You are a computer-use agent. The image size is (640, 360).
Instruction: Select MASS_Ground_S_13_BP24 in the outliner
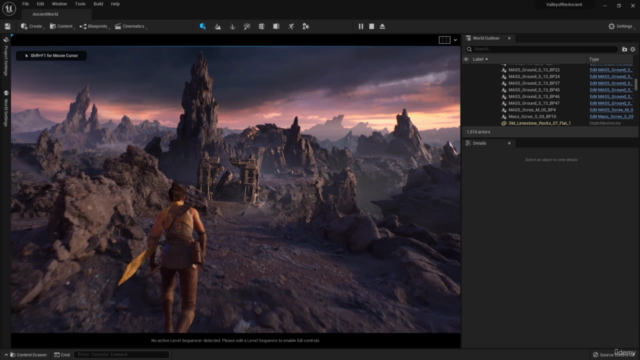click(x=534, y=77)
